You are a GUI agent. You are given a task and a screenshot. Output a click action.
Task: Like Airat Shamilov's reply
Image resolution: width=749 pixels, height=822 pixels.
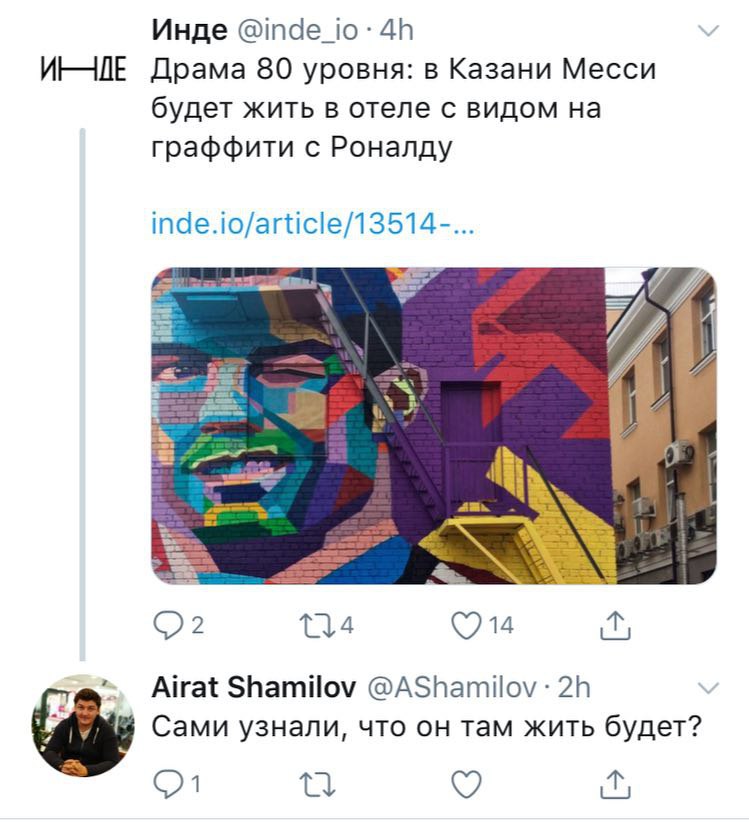[x=466, y=785]
